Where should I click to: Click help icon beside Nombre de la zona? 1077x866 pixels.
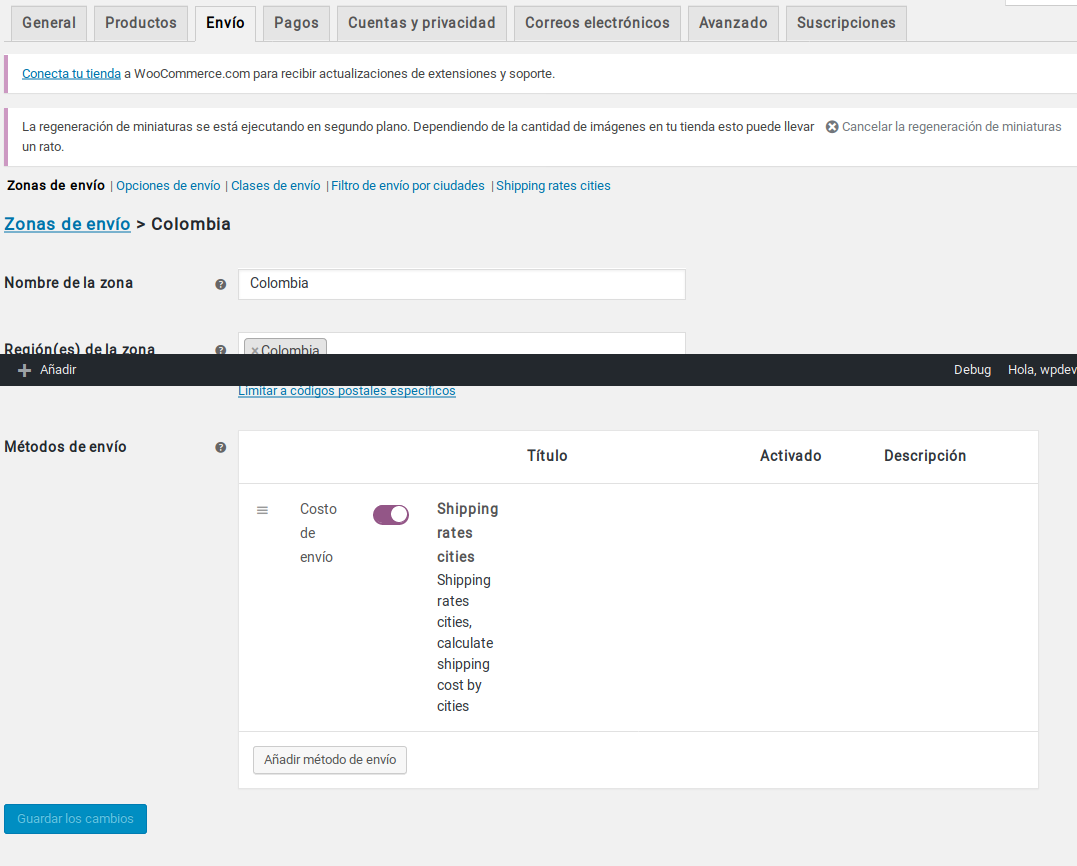pyautogui.click(x=220, y=284)
